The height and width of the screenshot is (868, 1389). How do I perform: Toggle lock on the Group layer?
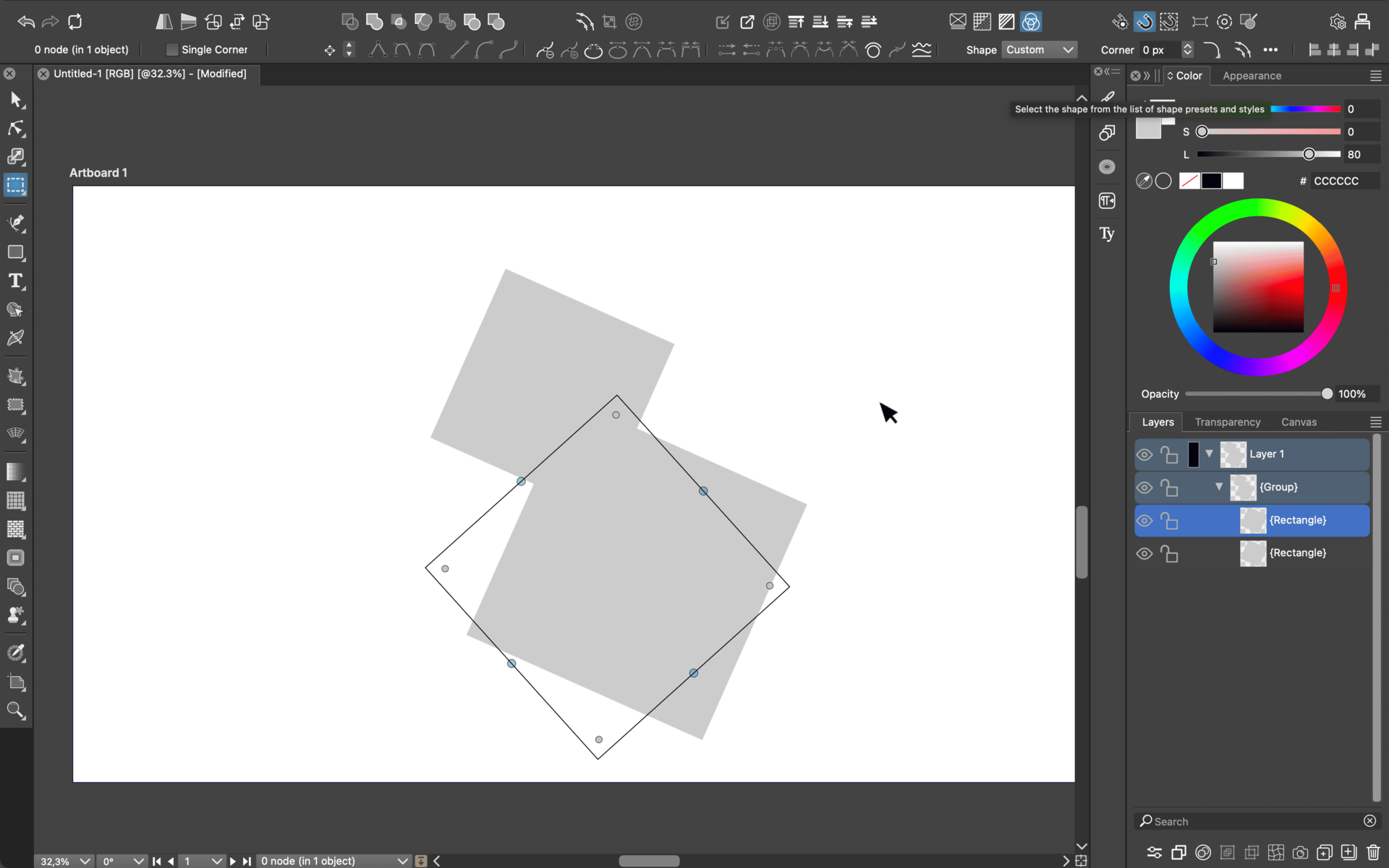pyautogui.click(x=1169, y=488)
